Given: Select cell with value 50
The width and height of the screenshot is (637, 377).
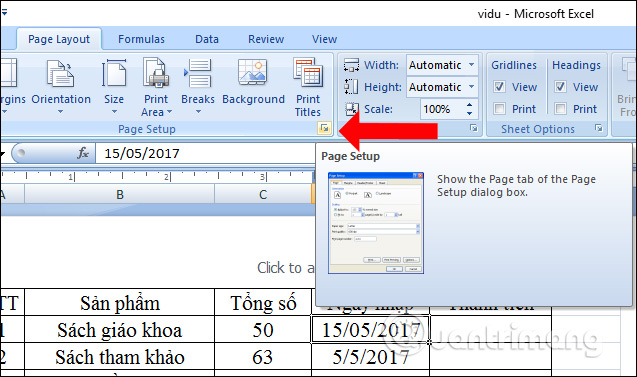Looking at the screenshot, I should point(263,329).
